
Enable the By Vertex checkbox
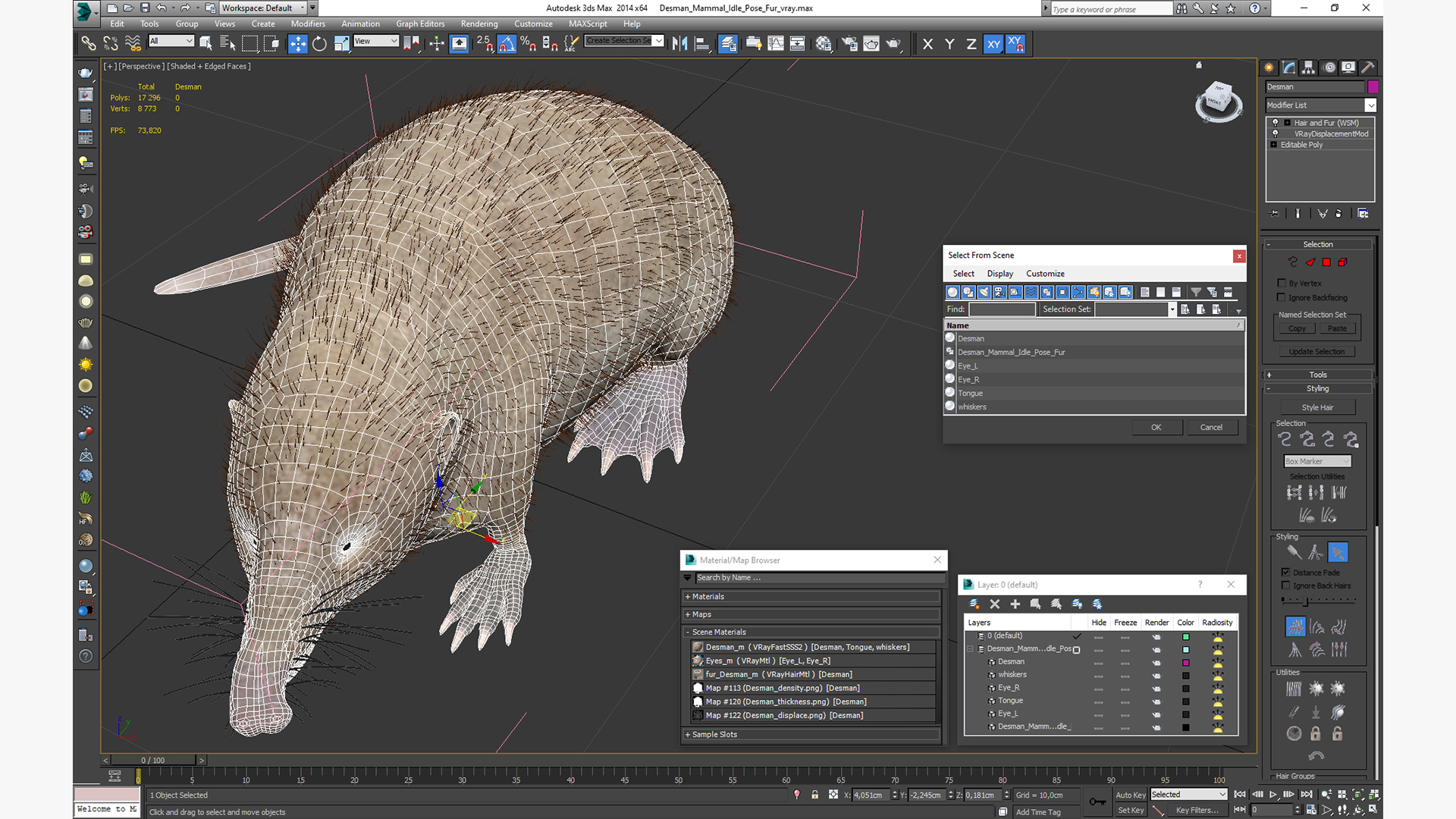tap(1282, 283)
